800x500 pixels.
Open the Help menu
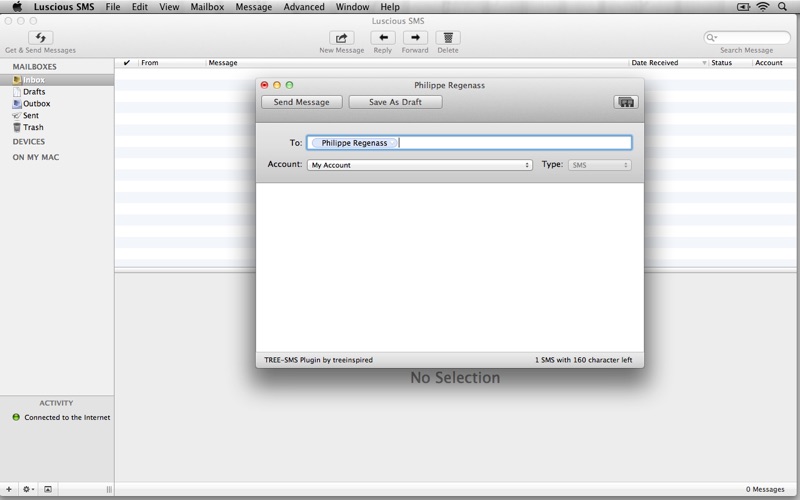coord(390,7)
